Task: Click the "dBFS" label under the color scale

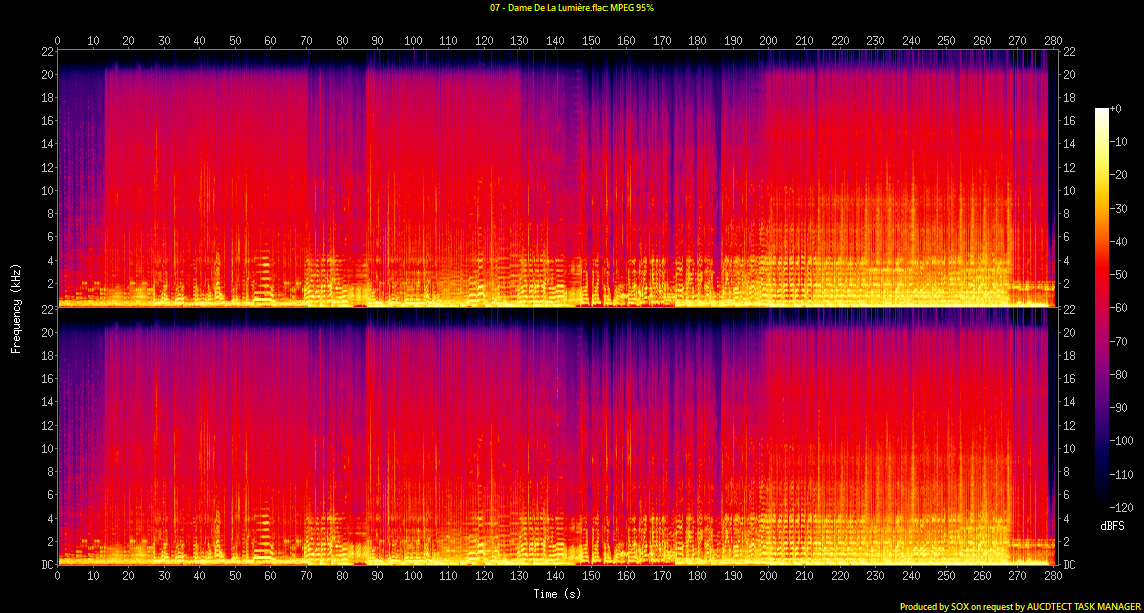Action: tap(1111, 526)
